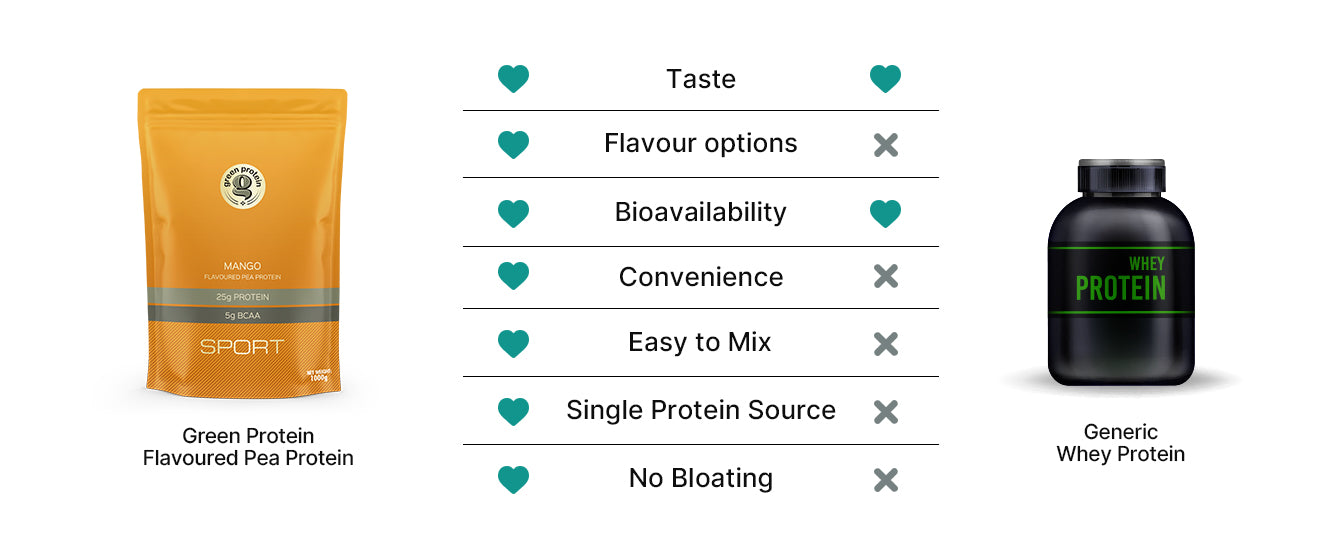Screen dimensions: 1320x558
Task: Click the Green Protein heart beside No Bloating
Action: tap(513, 479)
